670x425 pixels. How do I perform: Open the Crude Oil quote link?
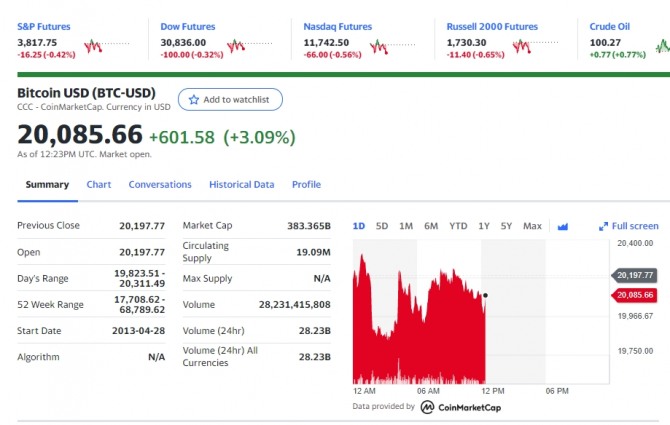[x=611, y=27]
